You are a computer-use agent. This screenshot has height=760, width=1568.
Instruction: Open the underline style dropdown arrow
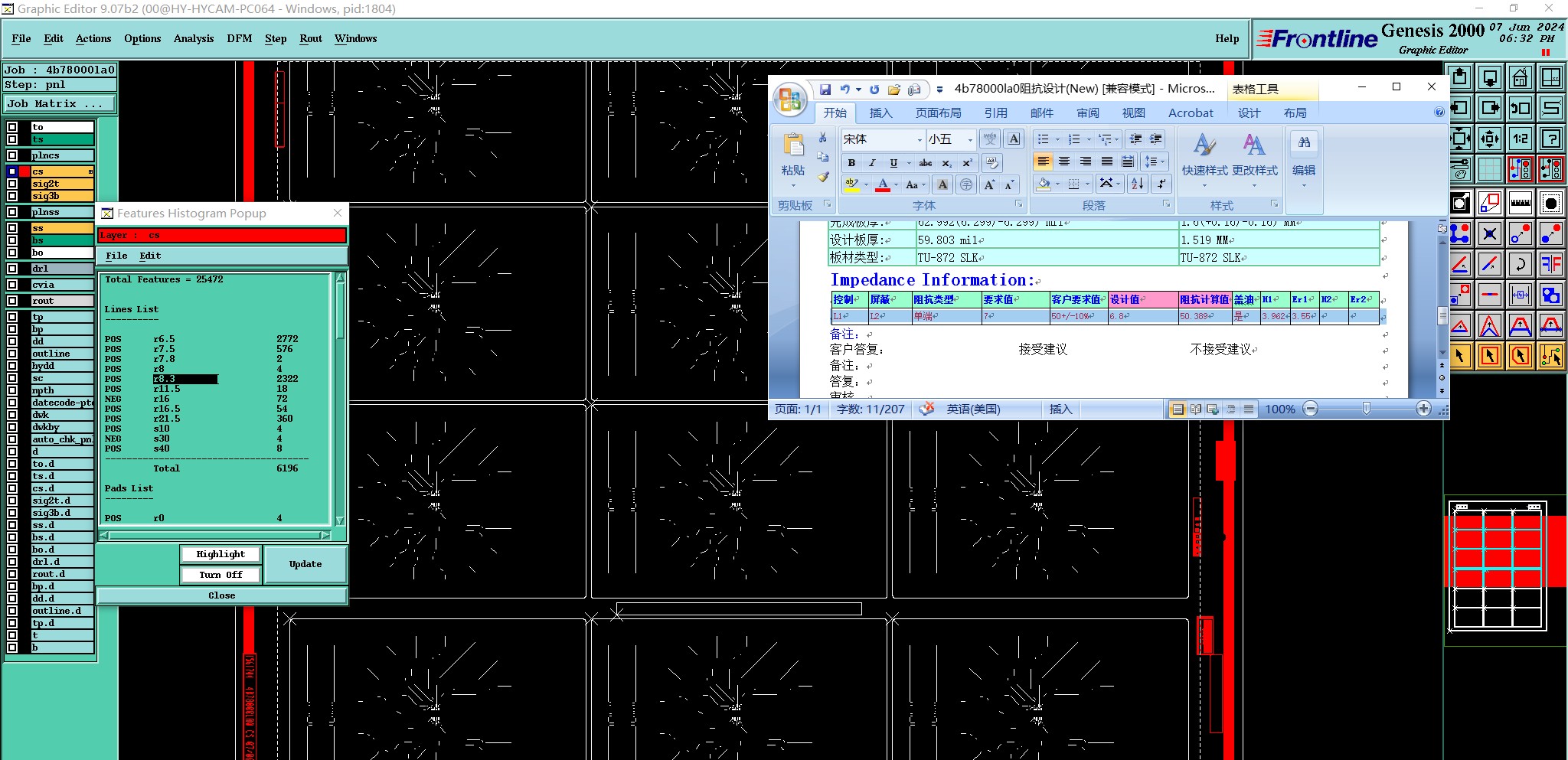coord(909,163)
